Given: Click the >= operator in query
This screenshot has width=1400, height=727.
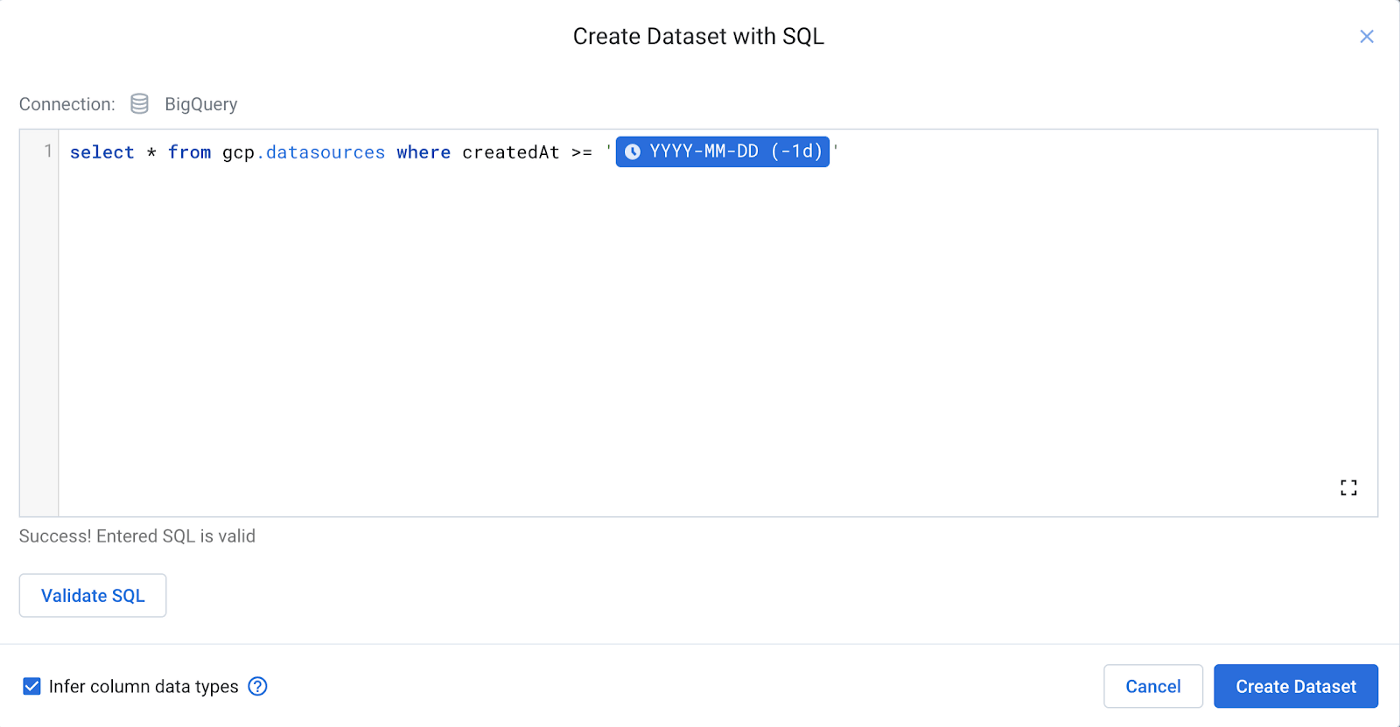Looking at the screenshot, I should tap(581, 152).
